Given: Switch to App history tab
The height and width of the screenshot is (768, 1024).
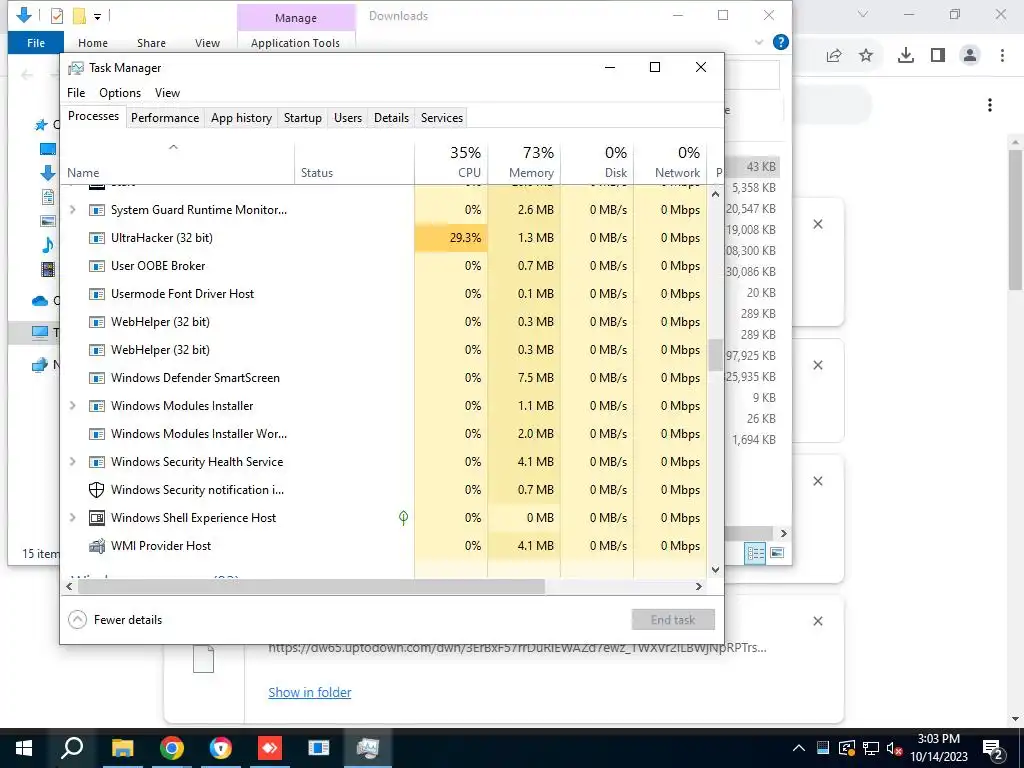Looking at the screenshot, I should point(241,118).
